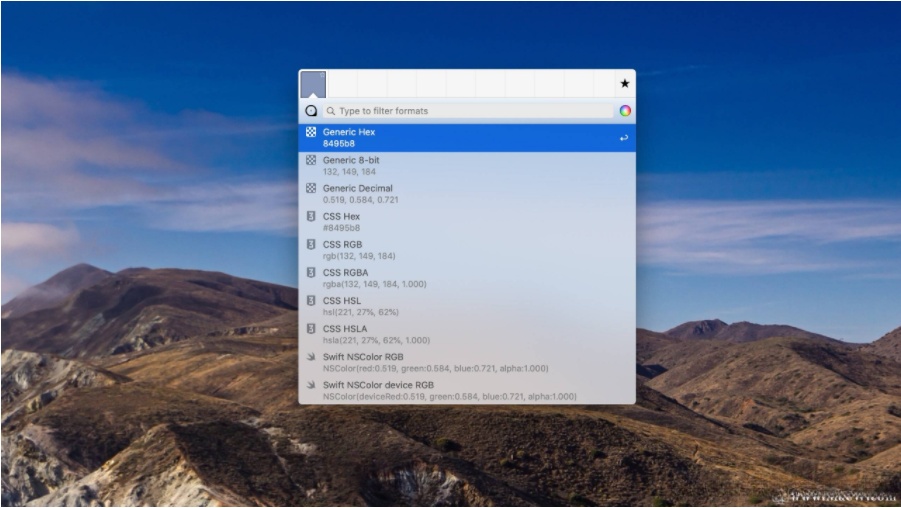Click the second empty palette slot
The width and height of the screenshot is (901, 508).
372,84
